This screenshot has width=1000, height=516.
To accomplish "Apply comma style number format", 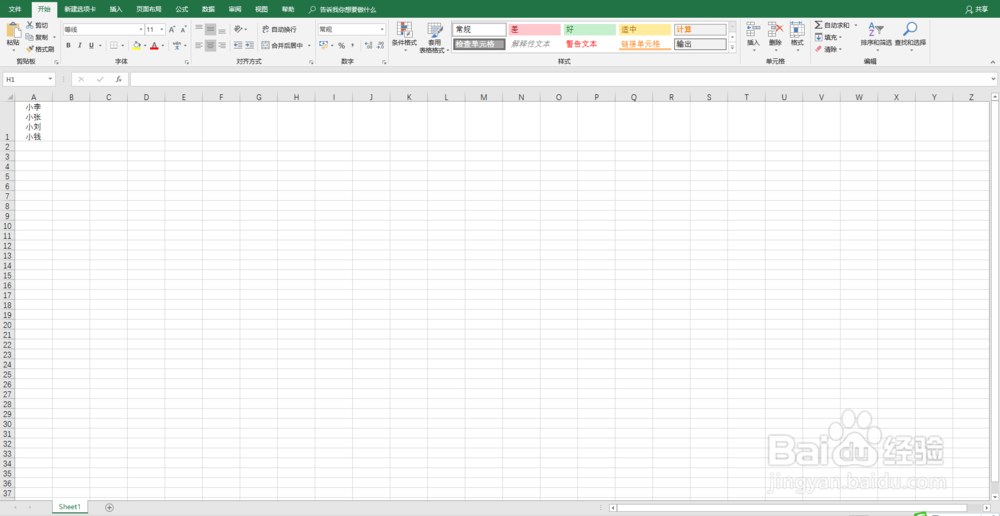I will (x=352, y=45).
